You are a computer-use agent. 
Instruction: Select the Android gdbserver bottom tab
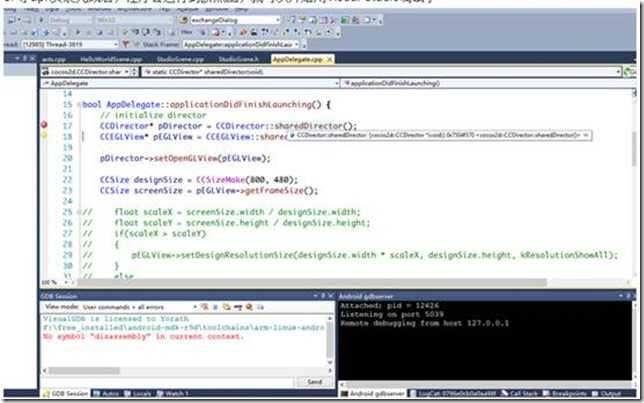pos(373,394)
